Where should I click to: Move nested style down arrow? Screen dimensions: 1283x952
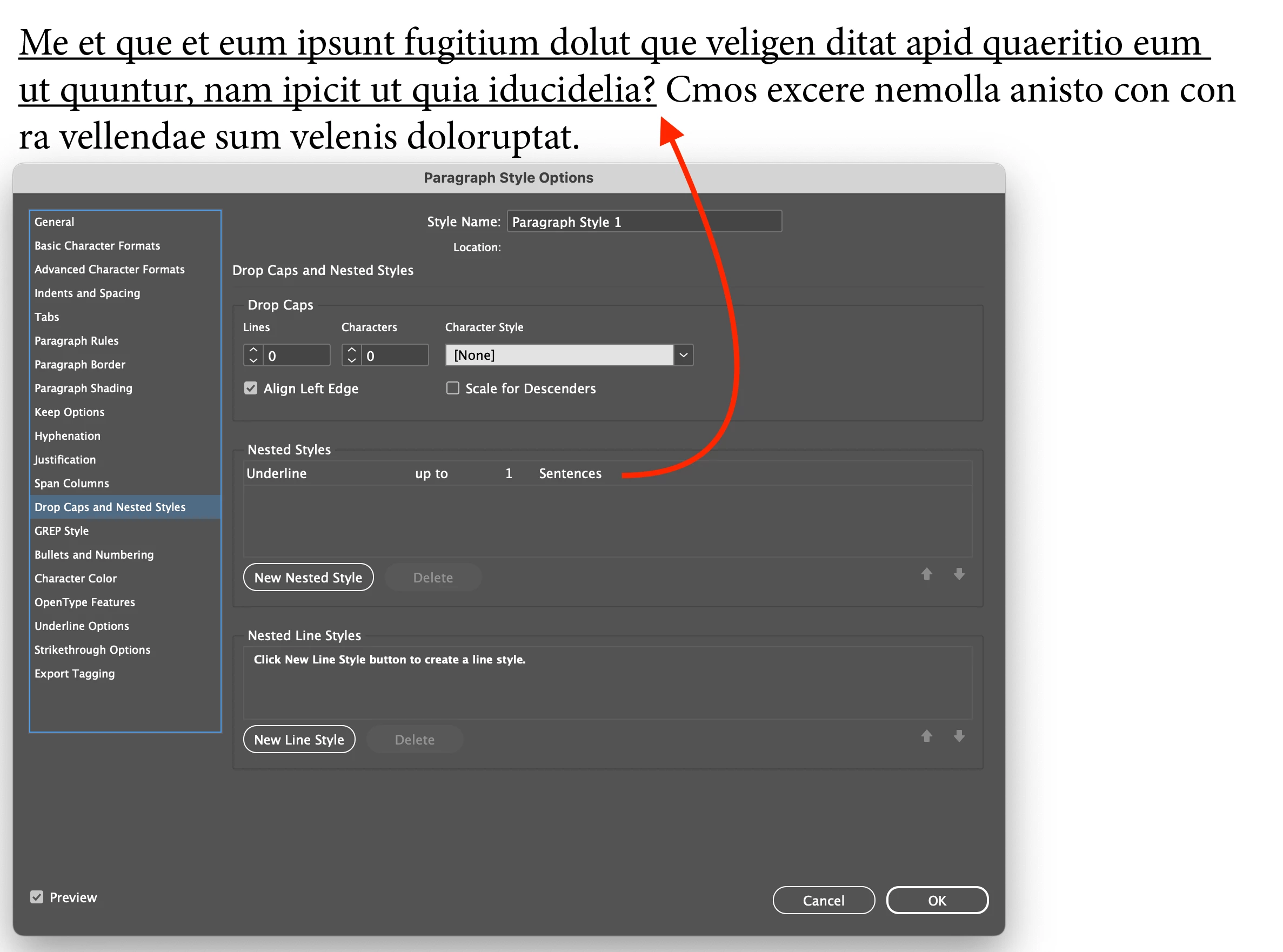pos(959,574)
